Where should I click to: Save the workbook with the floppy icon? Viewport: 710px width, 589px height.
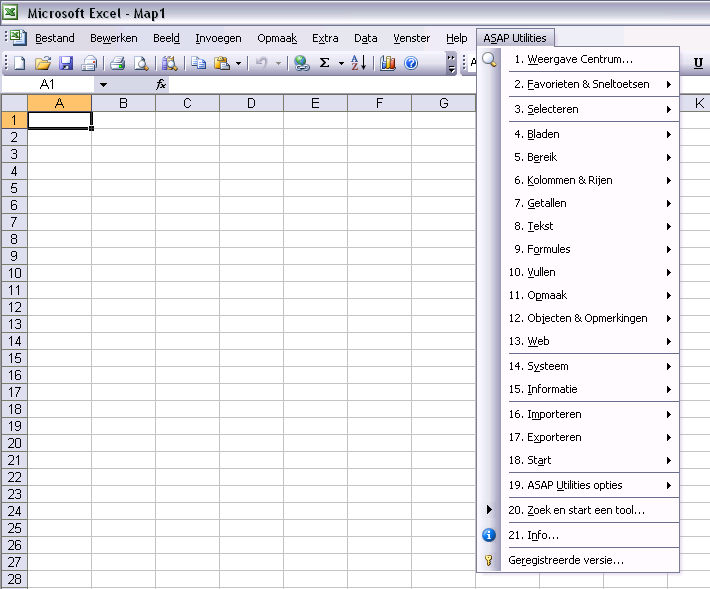(66, 63)
